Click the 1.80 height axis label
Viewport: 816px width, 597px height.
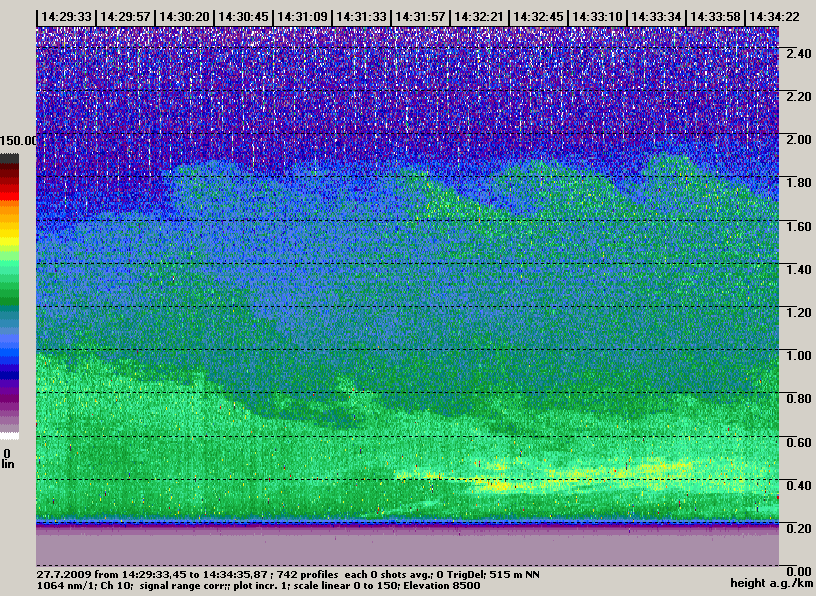pyautogui.click(x=798, y=183)
